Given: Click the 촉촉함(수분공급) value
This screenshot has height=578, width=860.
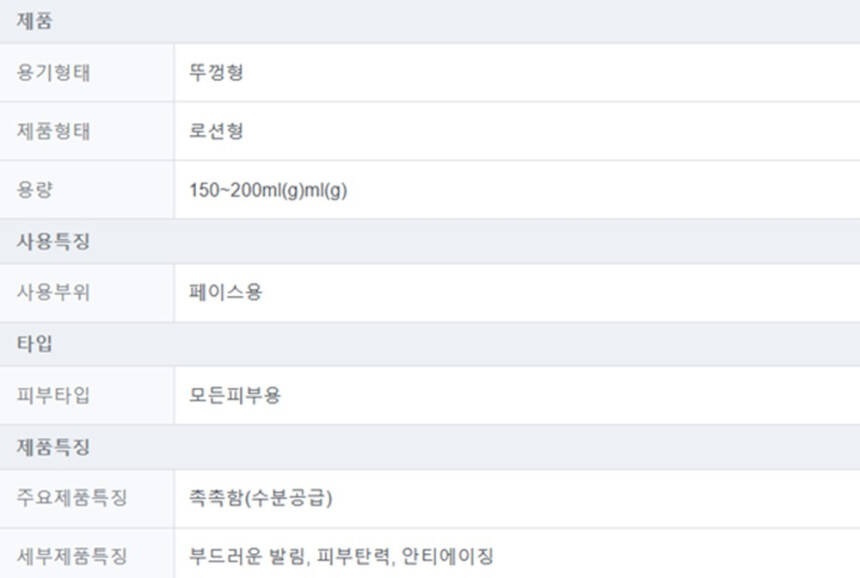Looking at the screenshot, I should pyautogui.click(x=260, y=497).
